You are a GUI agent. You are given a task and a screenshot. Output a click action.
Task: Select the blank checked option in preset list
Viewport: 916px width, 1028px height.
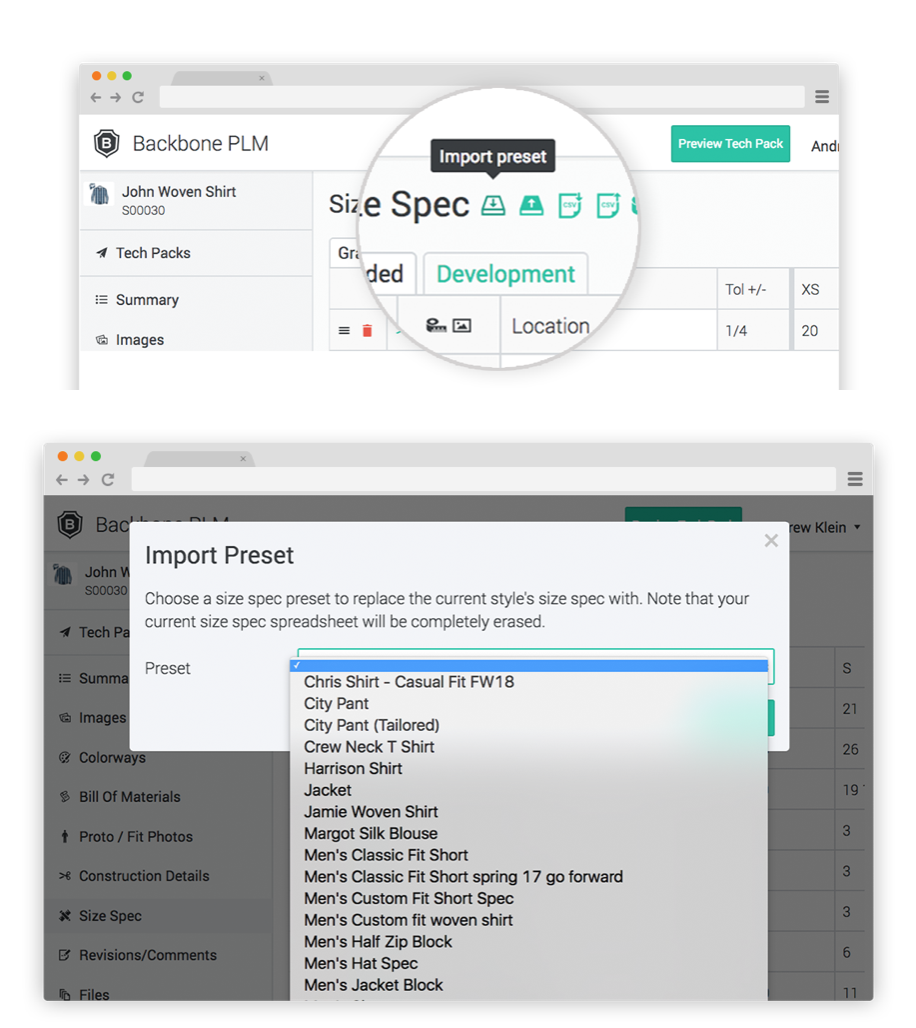[x=528, y=665]
